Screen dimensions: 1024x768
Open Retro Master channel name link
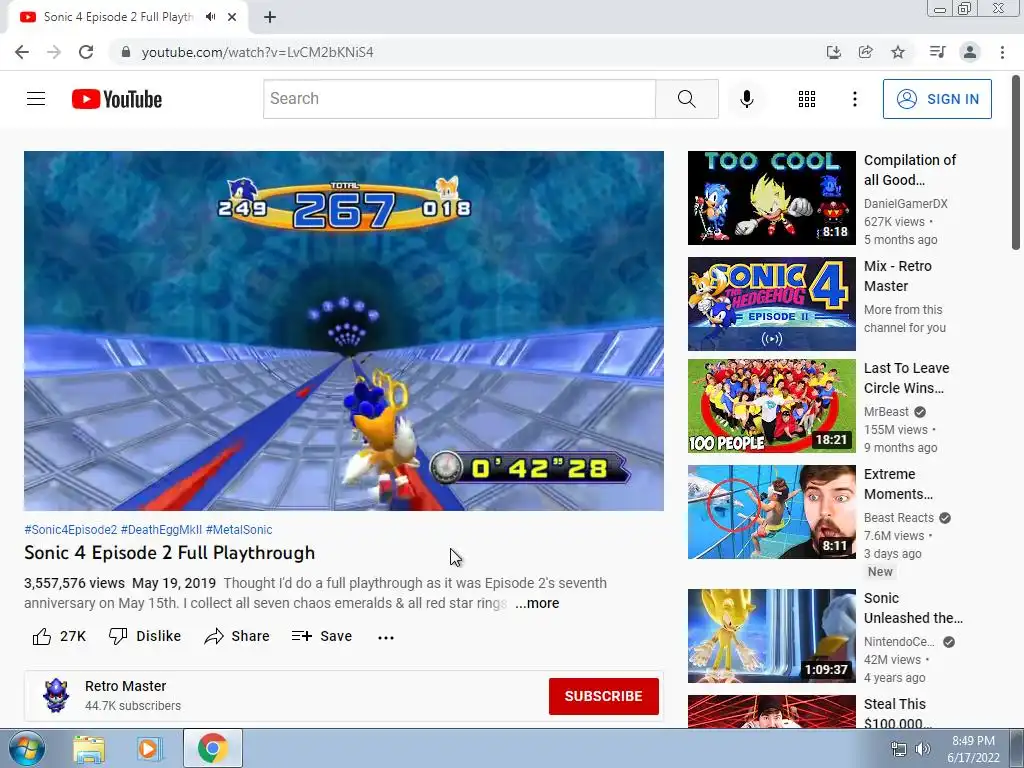pos(125,686)
